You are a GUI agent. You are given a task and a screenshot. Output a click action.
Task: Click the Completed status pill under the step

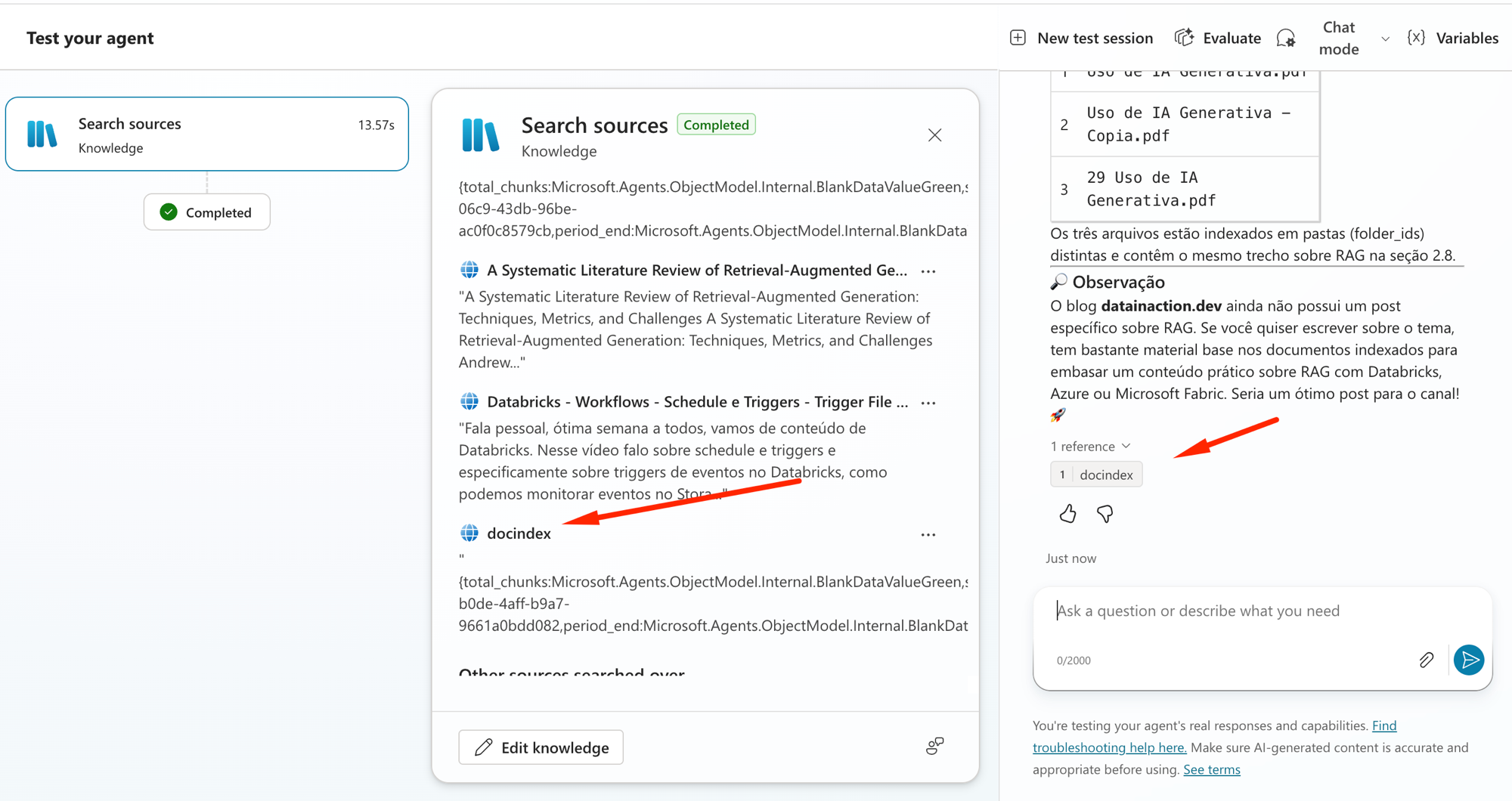tap(207, 212)
